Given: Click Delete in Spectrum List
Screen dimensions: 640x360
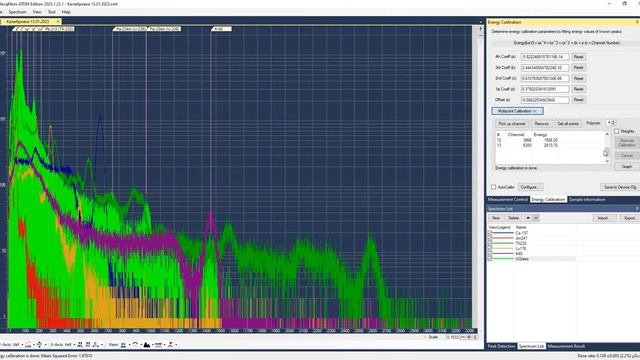Looking at the screenshot, I should tap(513, 218).
